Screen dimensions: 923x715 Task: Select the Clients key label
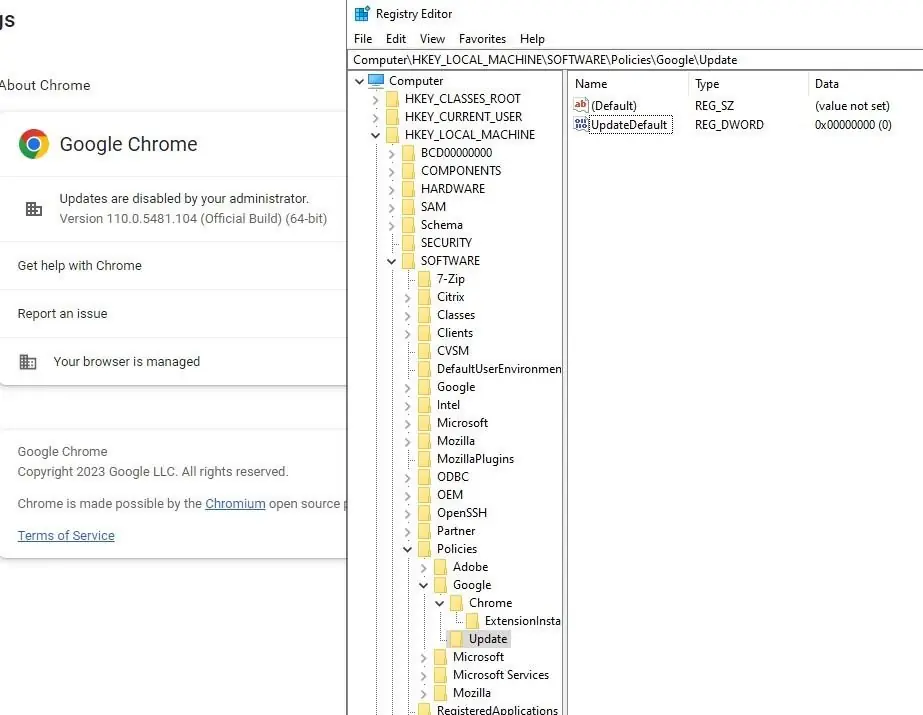(454, 333)
